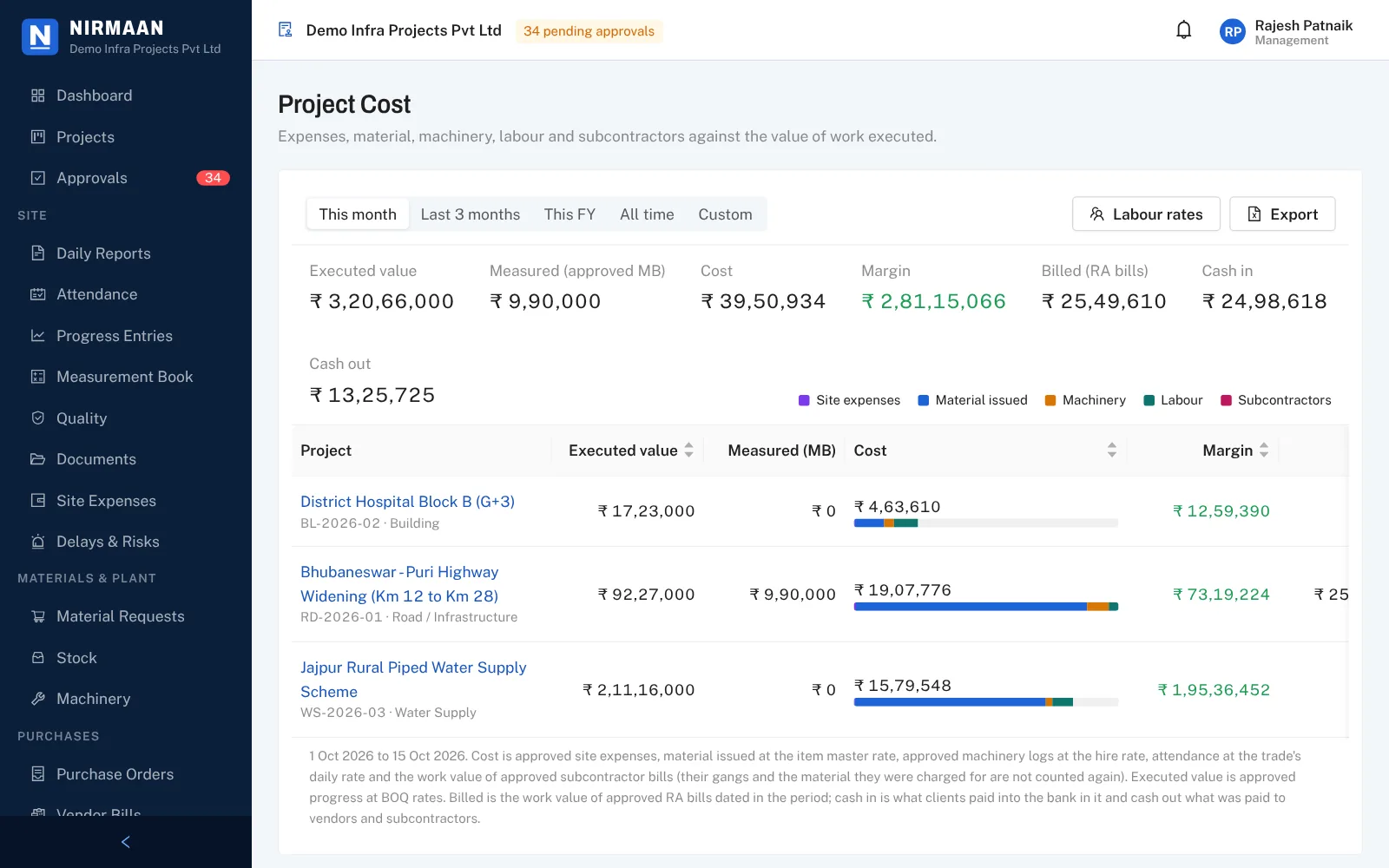Open notifications bell
1389x868 pixels.
click(1183, 30)
